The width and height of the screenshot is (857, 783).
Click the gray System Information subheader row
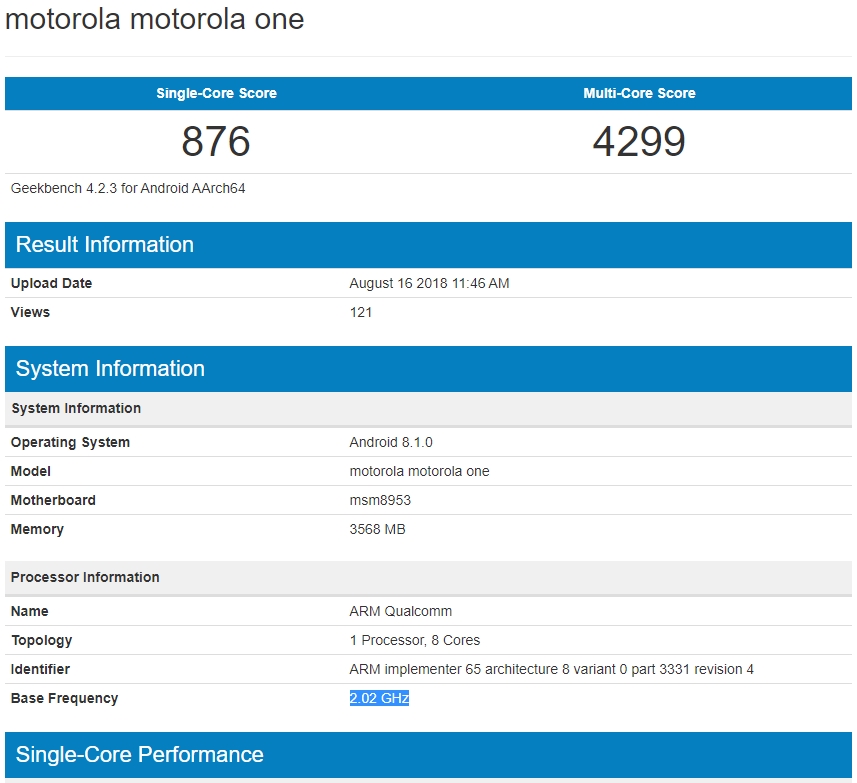pos(428,409)
